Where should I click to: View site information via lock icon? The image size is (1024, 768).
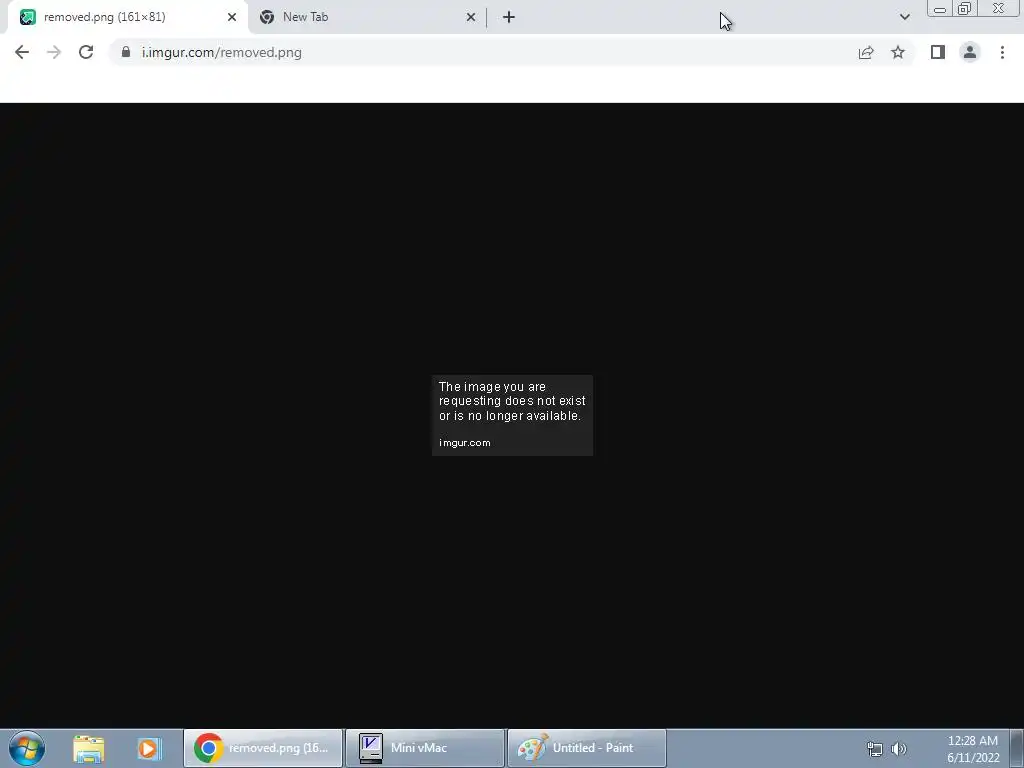tap(126, 52)
